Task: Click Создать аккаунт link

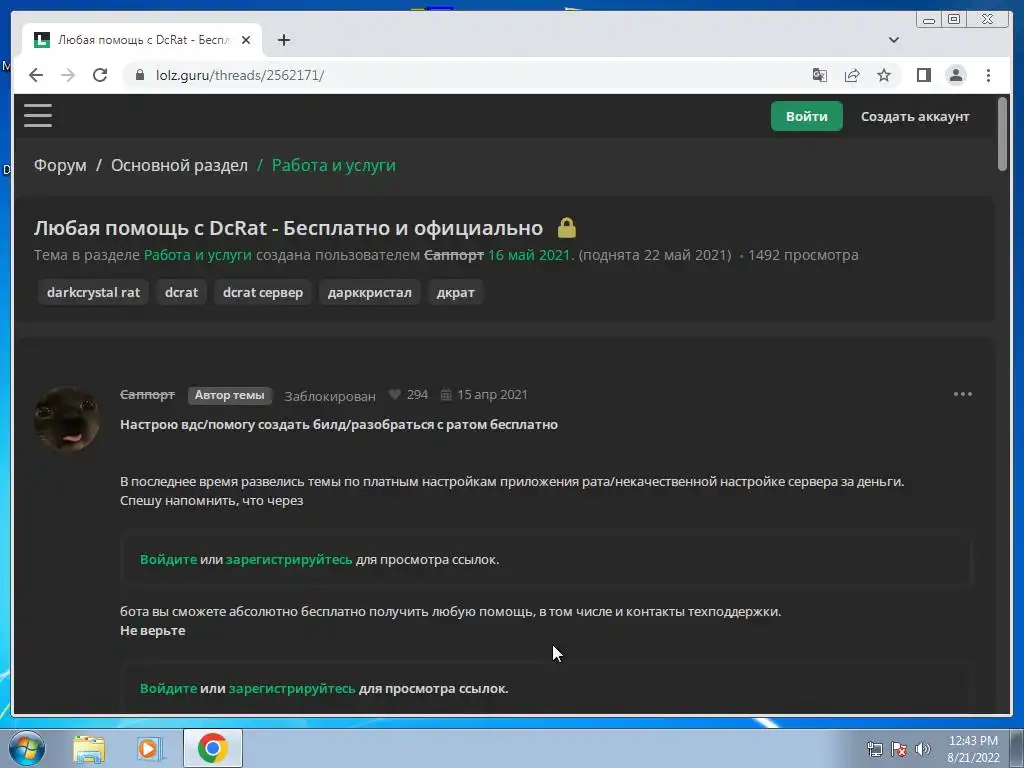Action: tap(915, 116)
